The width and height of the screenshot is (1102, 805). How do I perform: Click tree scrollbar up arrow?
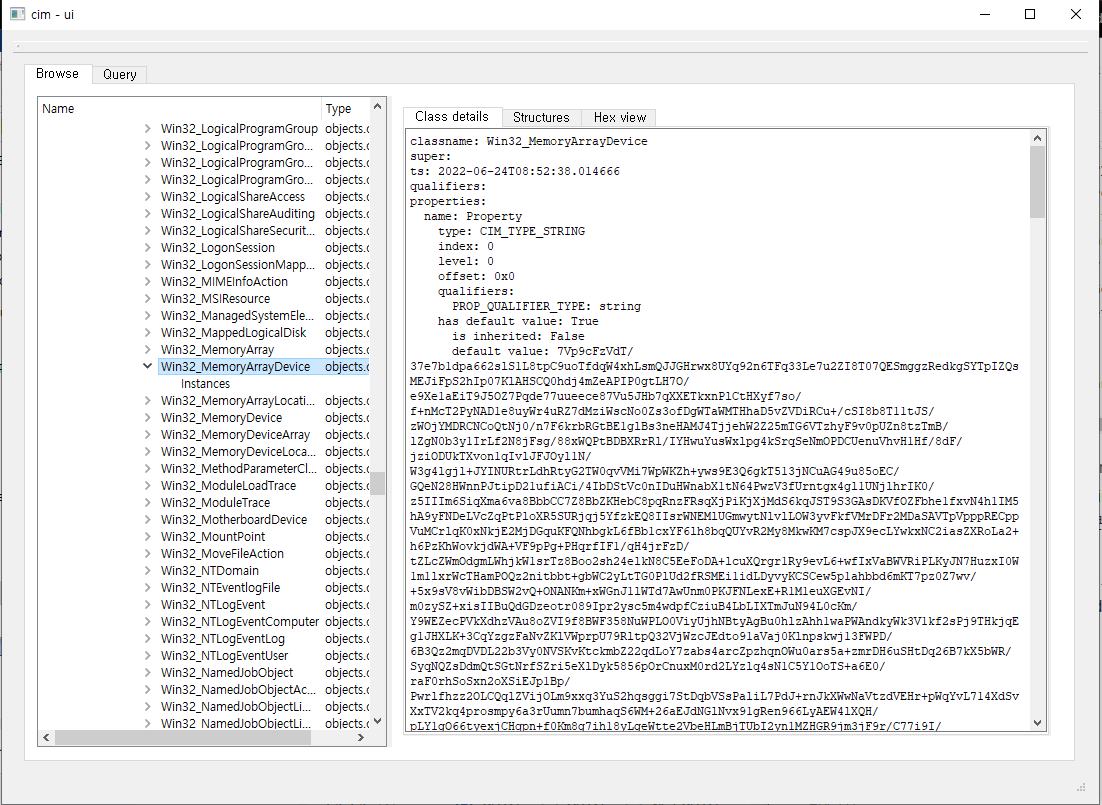point(377,106)
